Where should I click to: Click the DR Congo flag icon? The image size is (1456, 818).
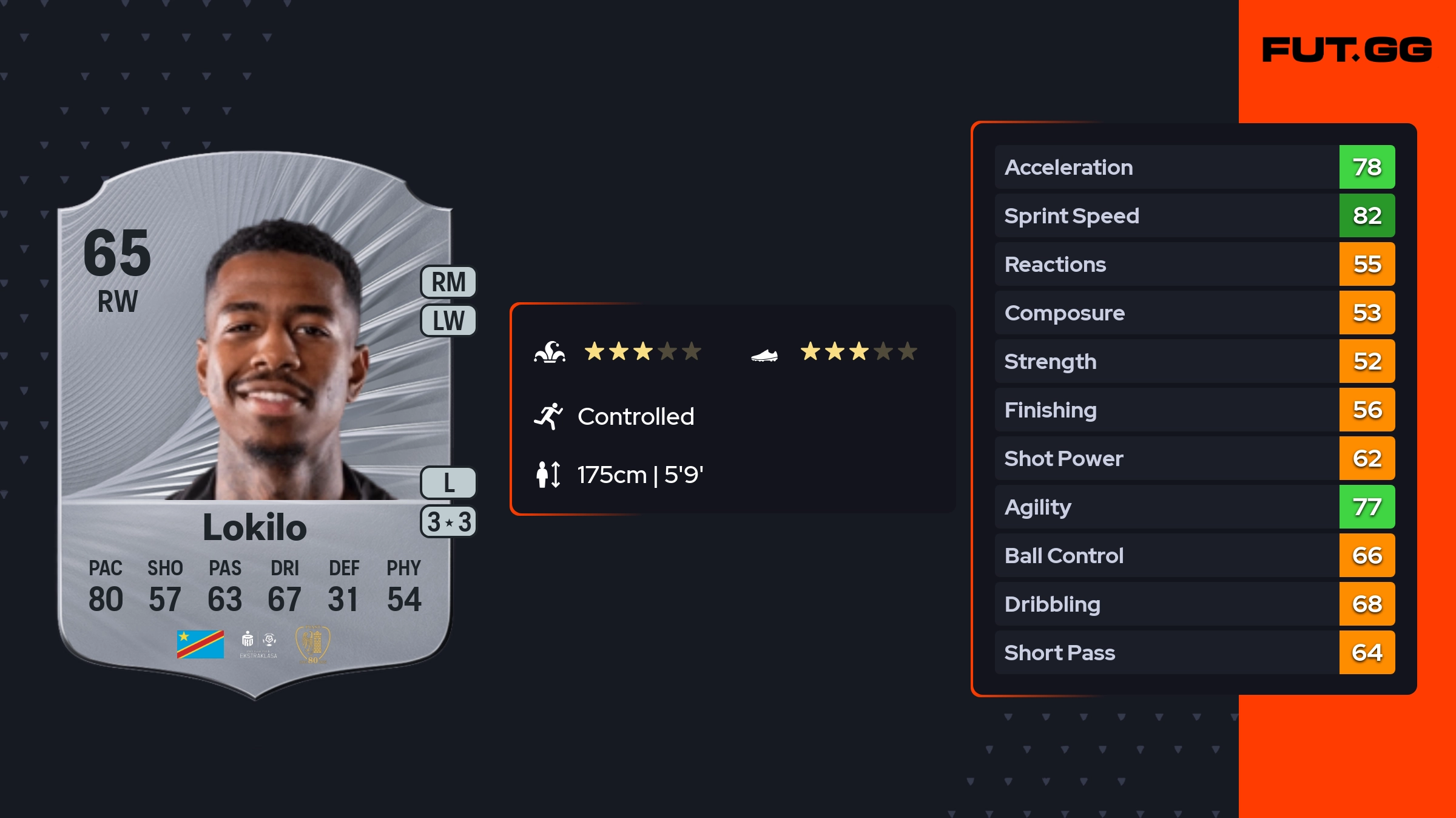click(x=200, y=644)
